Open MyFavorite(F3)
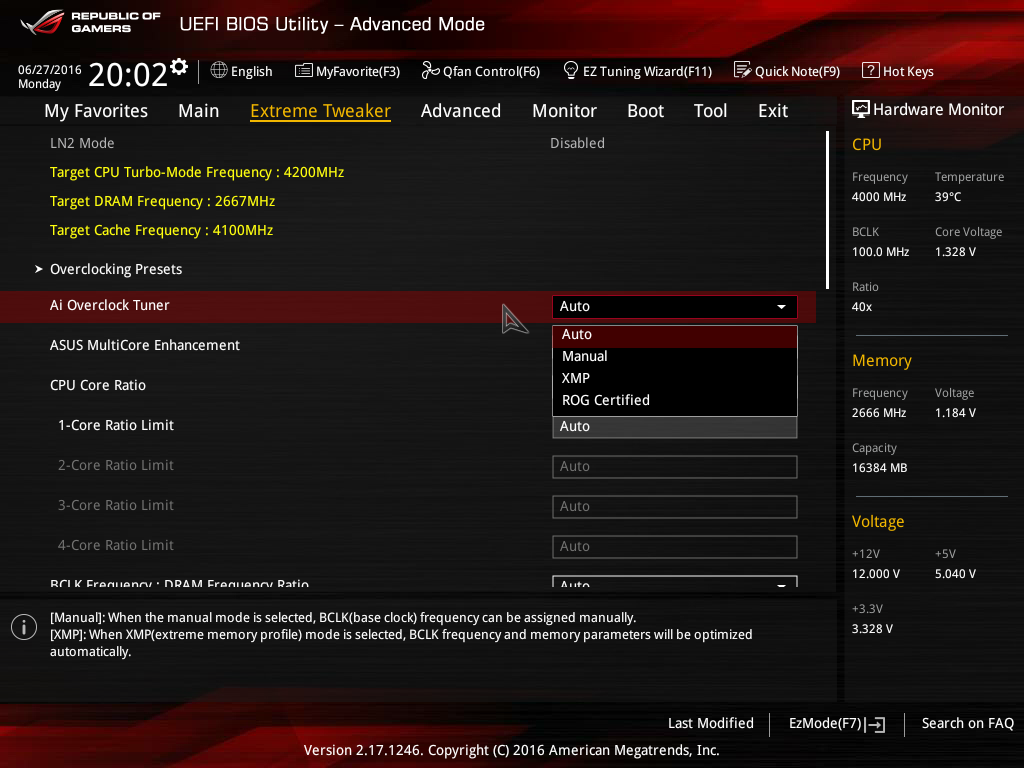1024x768 pixels. (347, 71)
